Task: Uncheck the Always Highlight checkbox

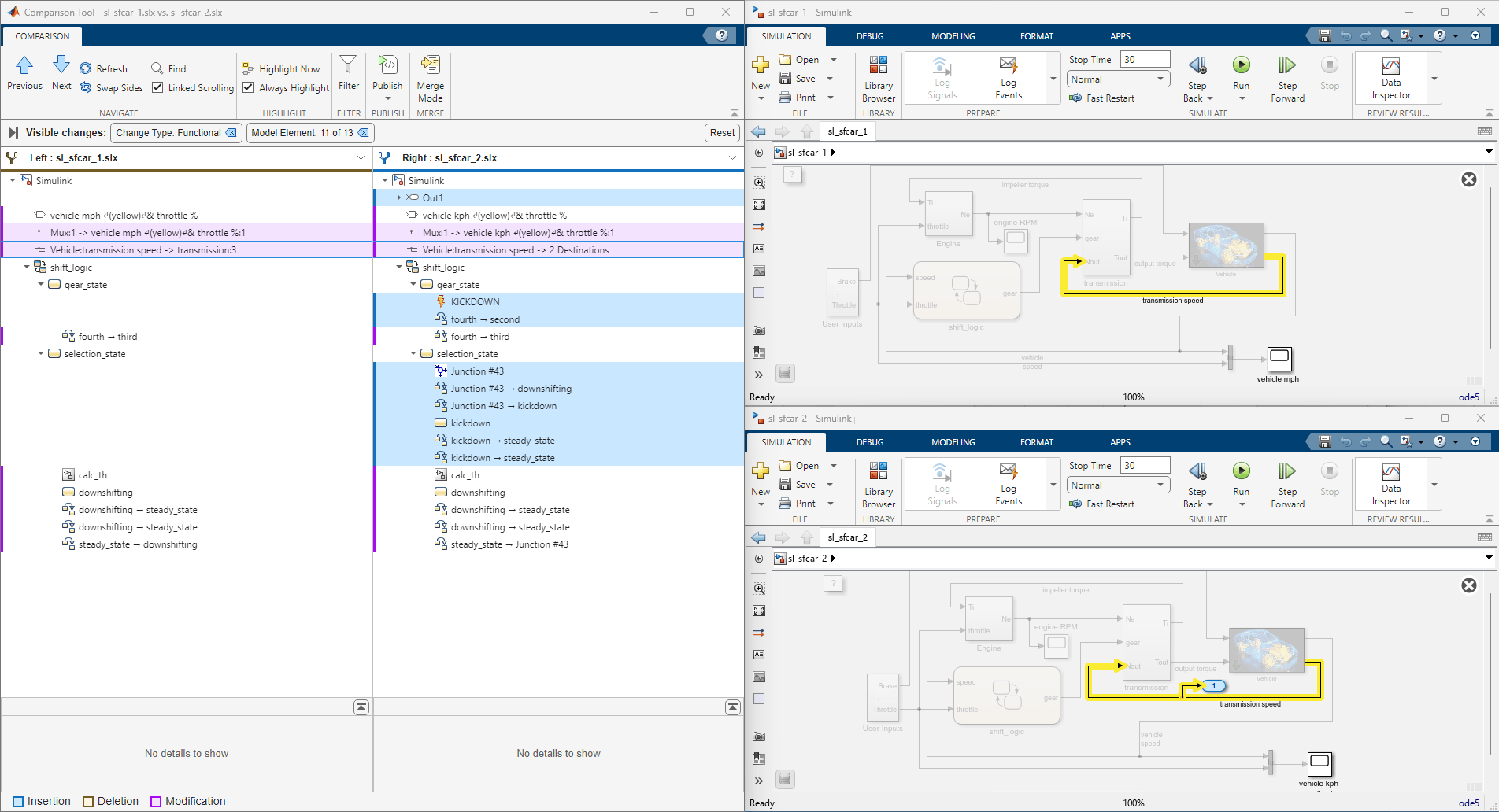Action: click(248, 87)
